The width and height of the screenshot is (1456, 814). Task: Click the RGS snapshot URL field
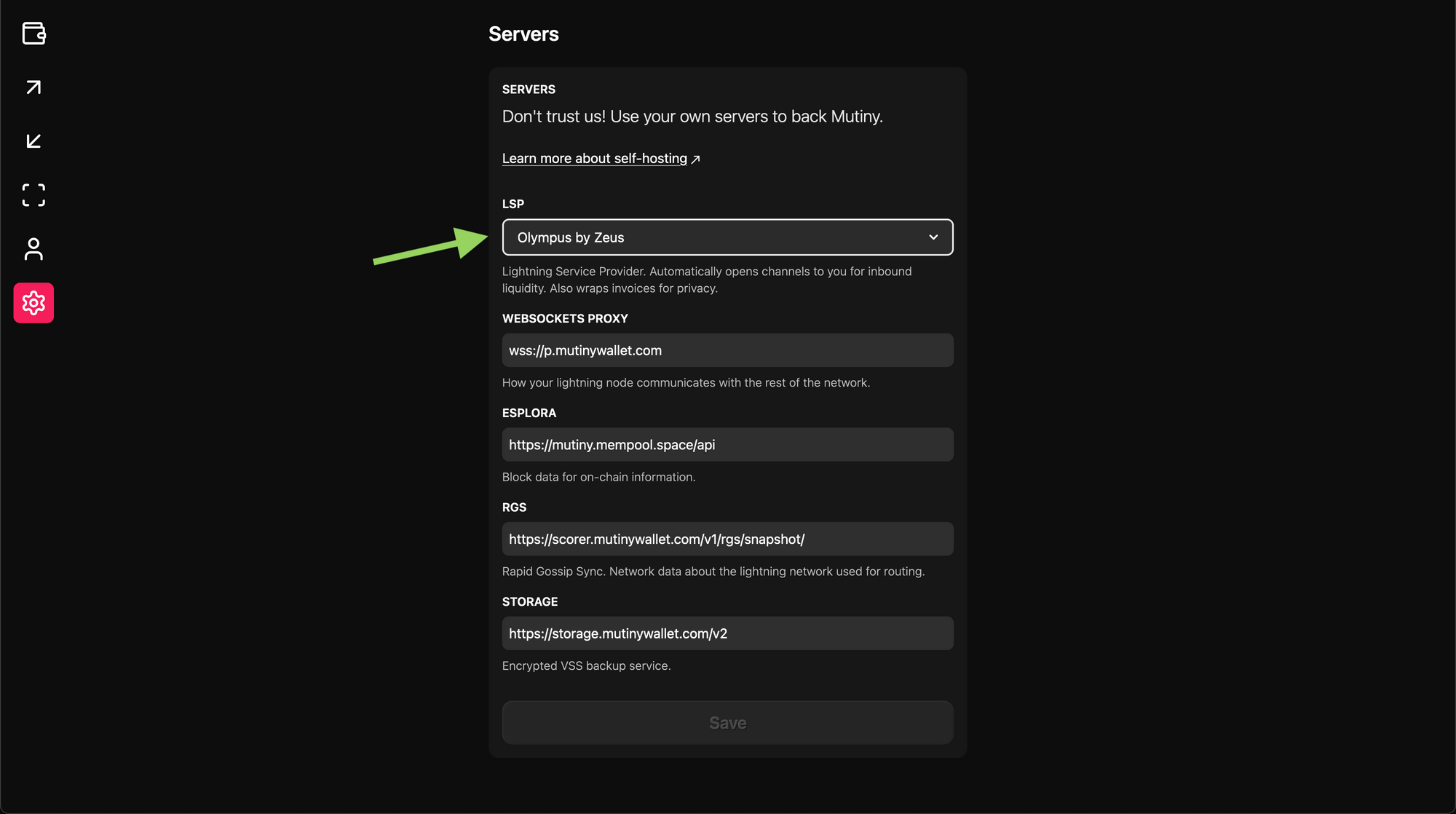(727, 540)
